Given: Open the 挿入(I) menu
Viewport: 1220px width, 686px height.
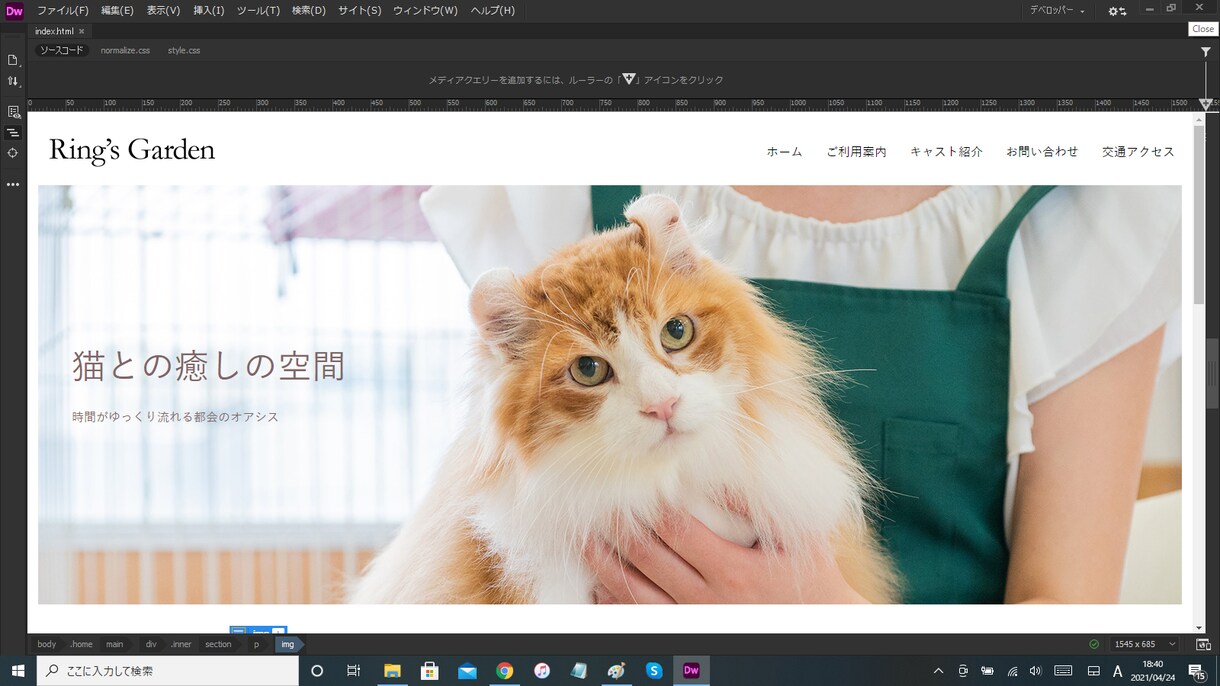Looking at the screenshot, I should (209, 10).
